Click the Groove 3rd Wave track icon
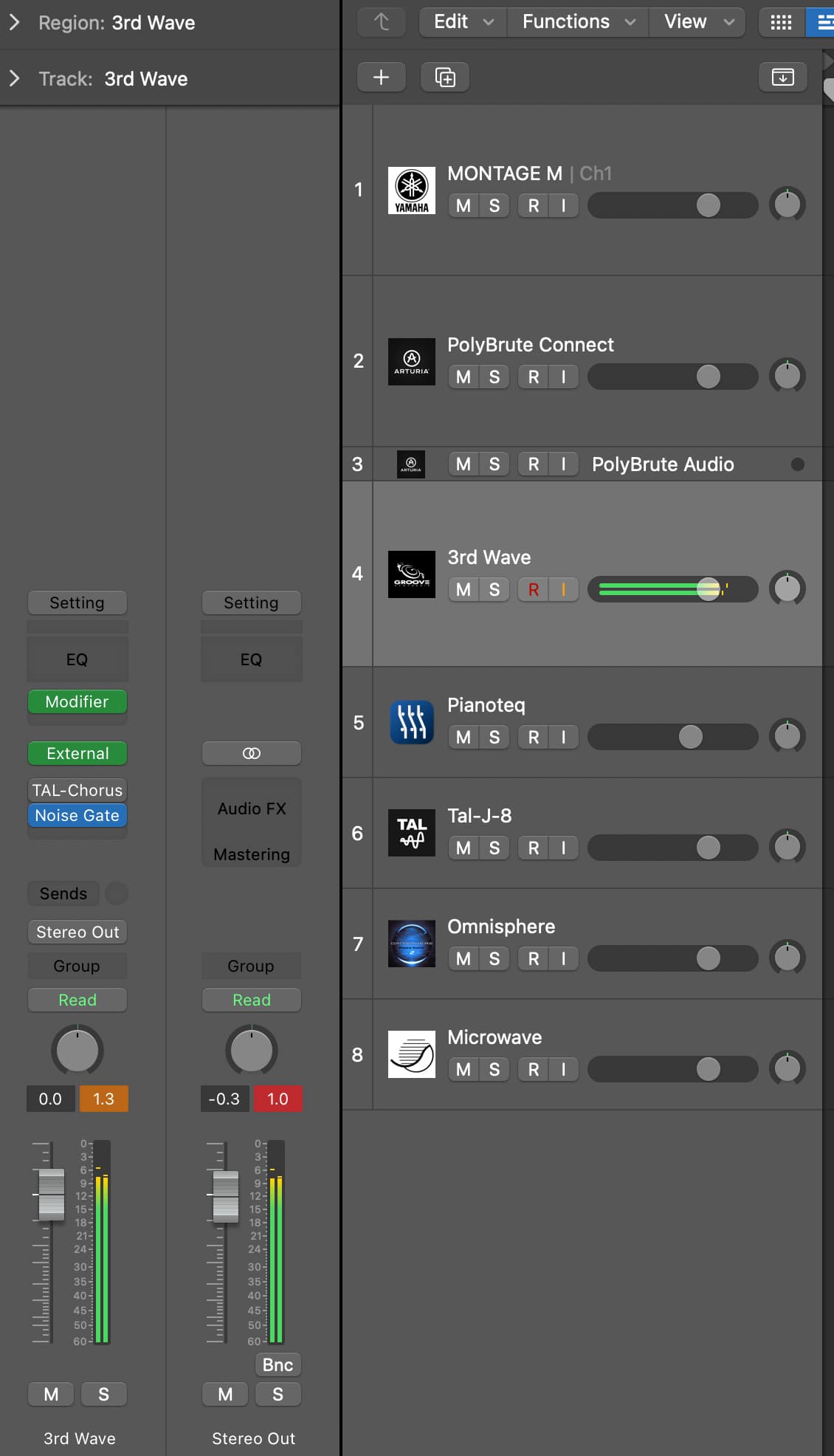This screenshot has width=834, height=1456. point(412,574)
